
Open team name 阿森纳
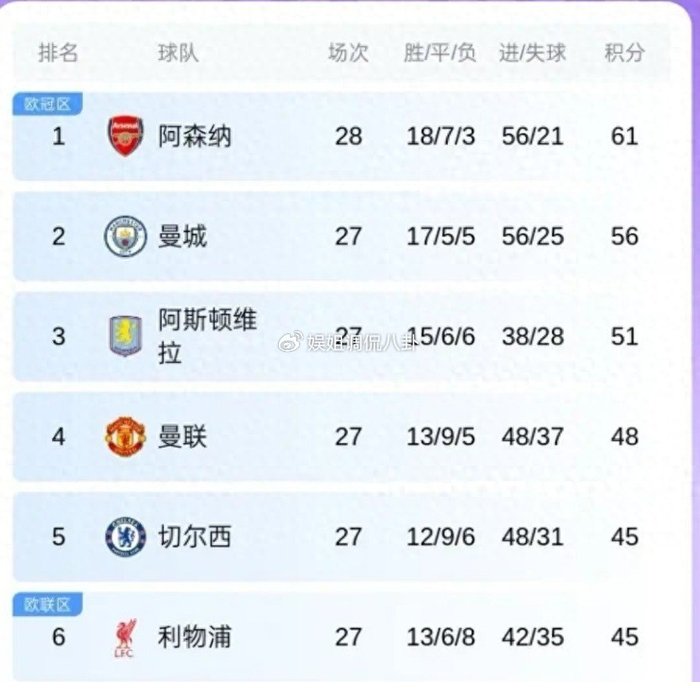[x=195, y=136]
